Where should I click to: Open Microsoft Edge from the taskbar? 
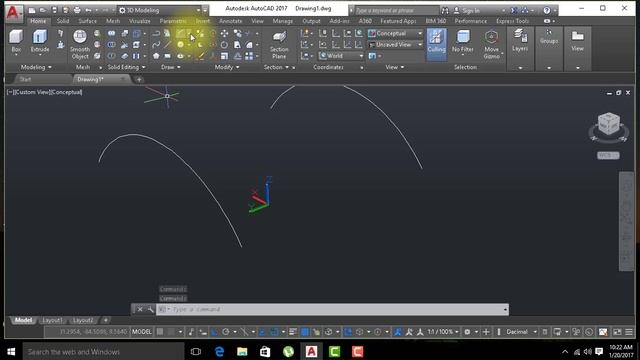219,351
